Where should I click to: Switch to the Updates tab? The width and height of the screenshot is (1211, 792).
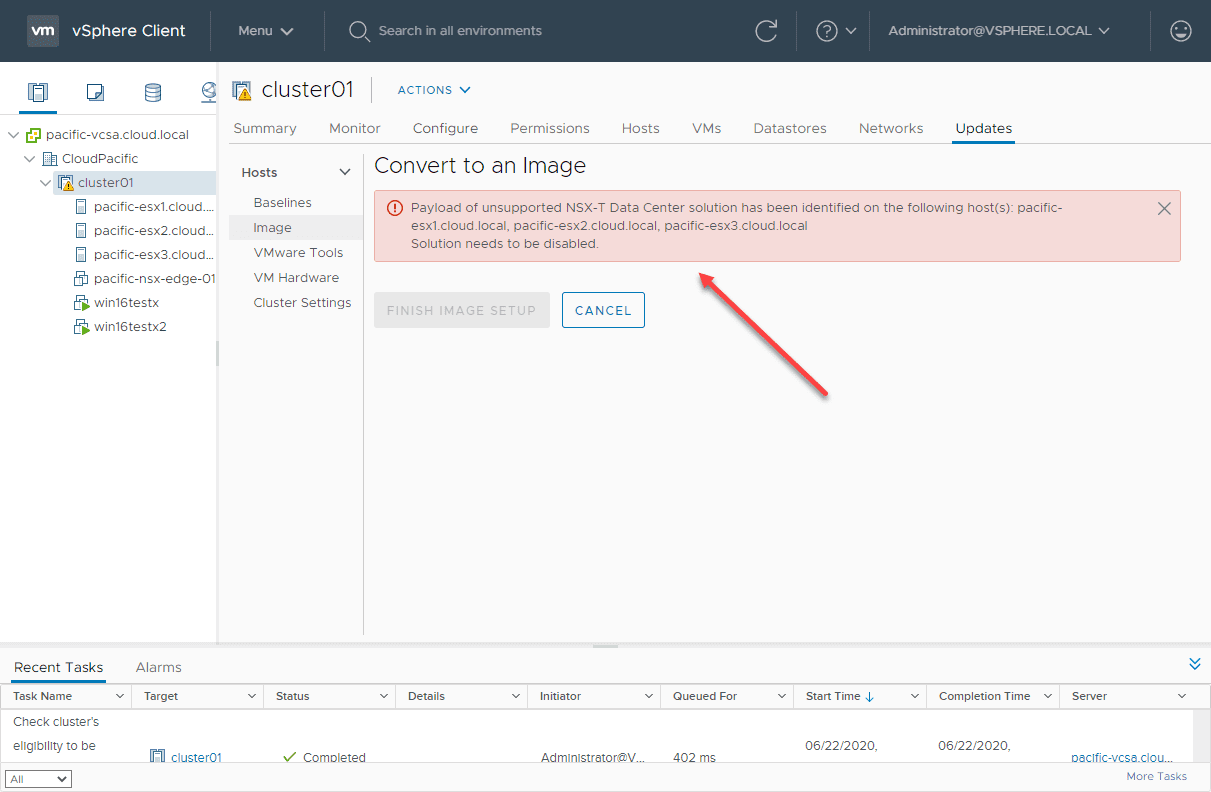click(x=984, y=128)
